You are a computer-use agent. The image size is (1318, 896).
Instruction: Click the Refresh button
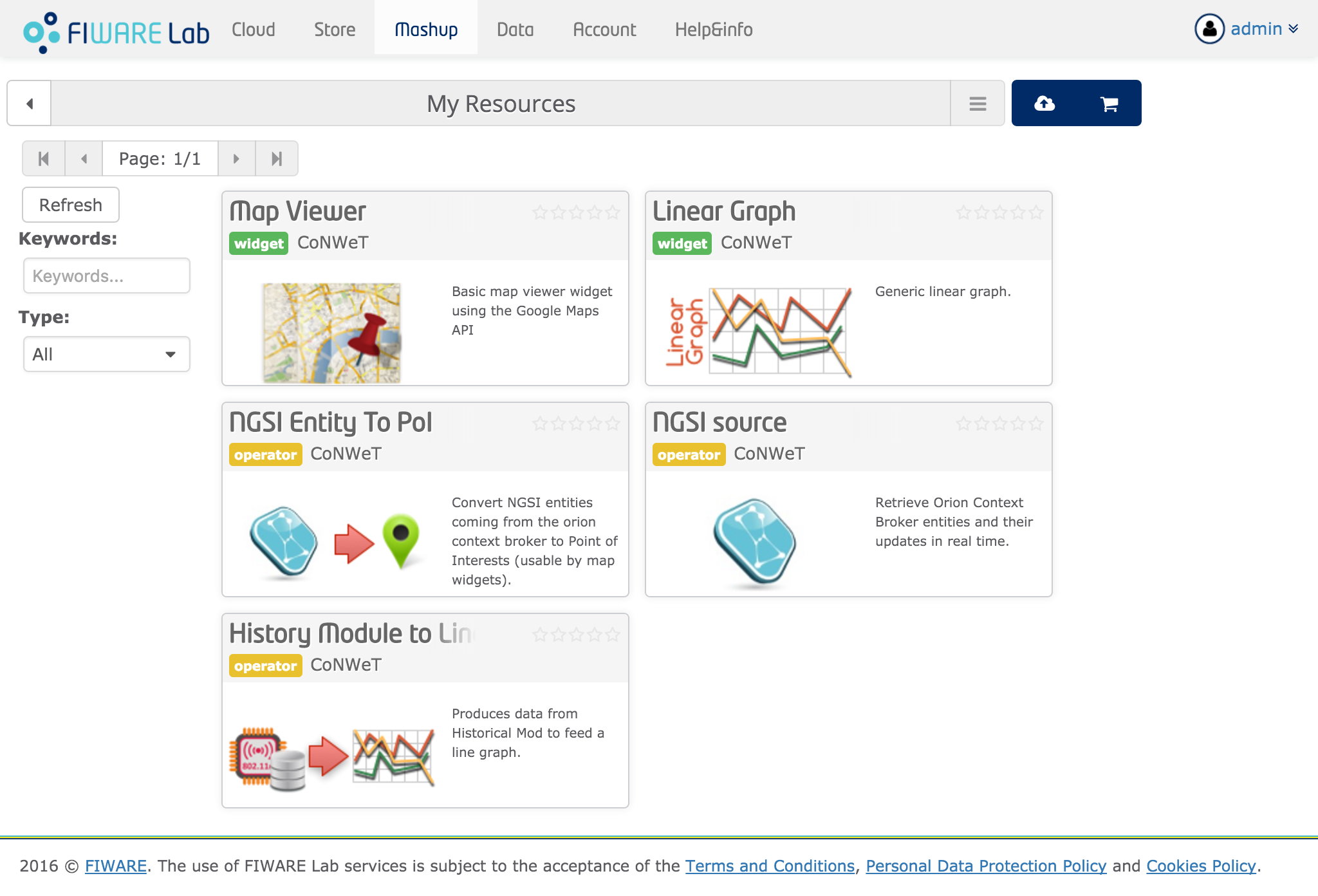click(x=71, y=206)
